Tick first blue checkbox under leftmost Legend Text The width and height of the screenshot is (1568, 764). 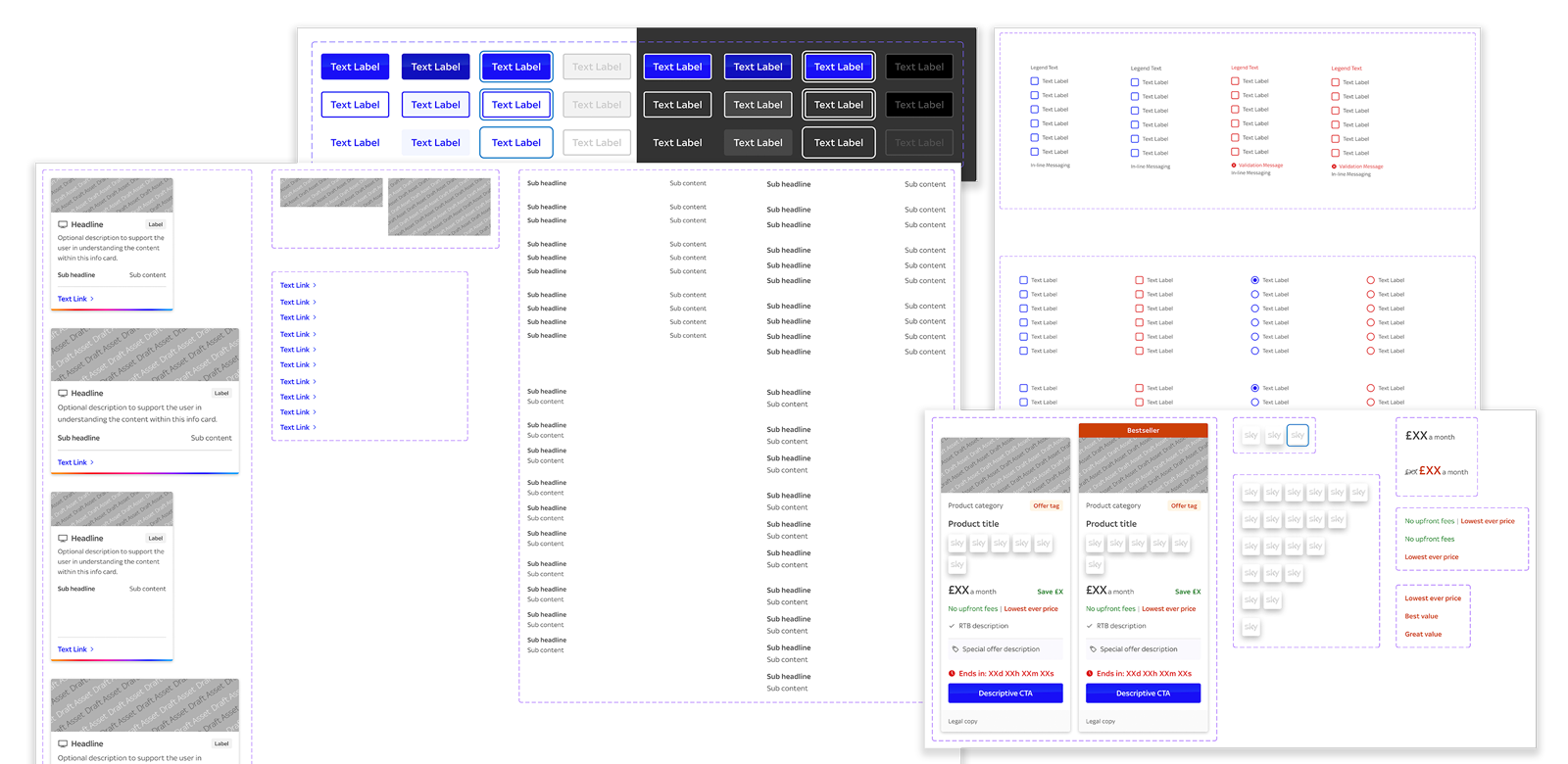coord(1034,81)
